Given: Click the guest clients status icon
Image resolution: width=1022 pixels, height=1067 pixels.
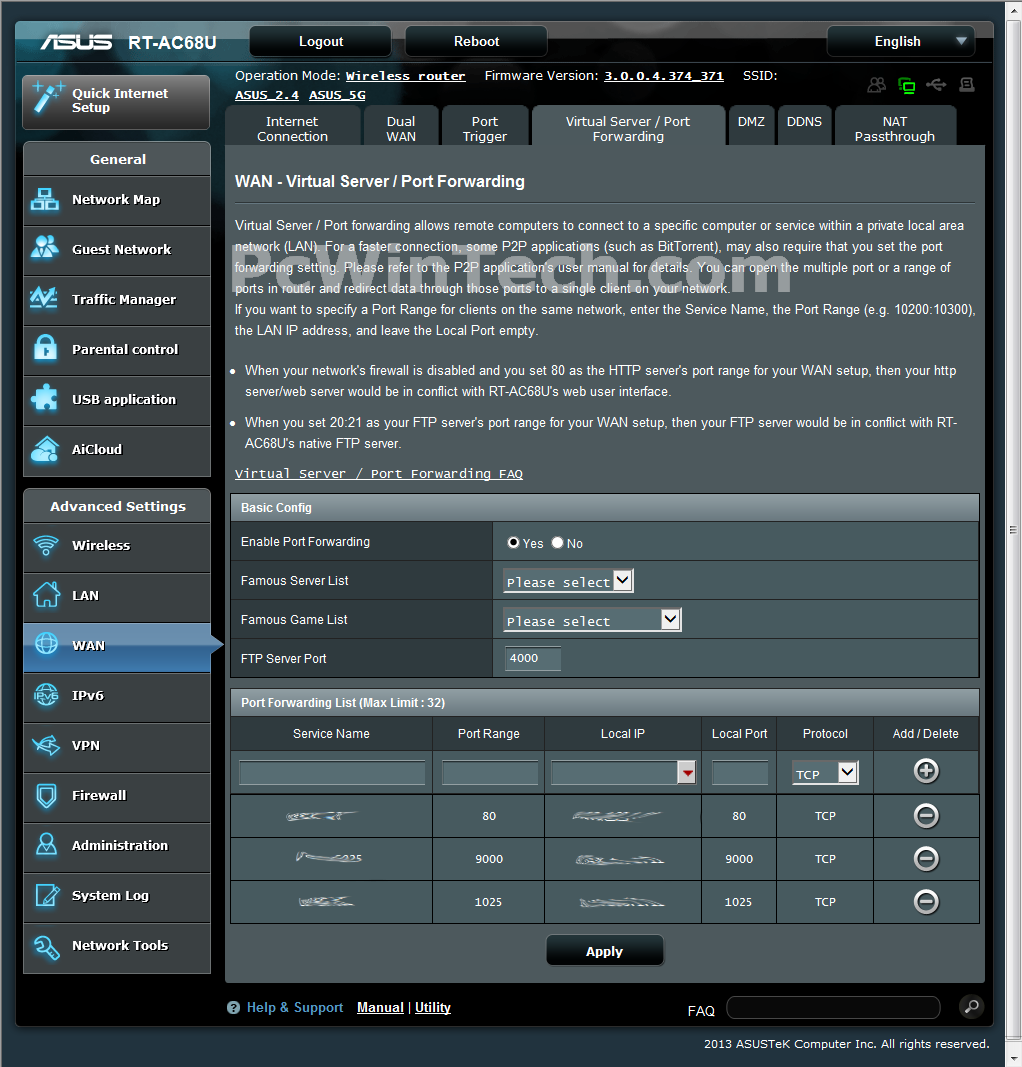Looking at the screenshot, I should point(876,84).
